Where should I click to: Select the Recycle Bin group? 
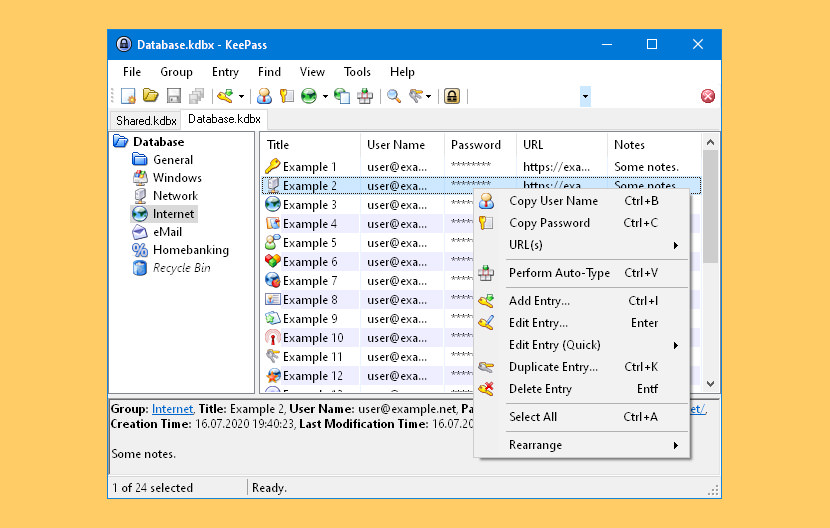[x=182, y=268]
